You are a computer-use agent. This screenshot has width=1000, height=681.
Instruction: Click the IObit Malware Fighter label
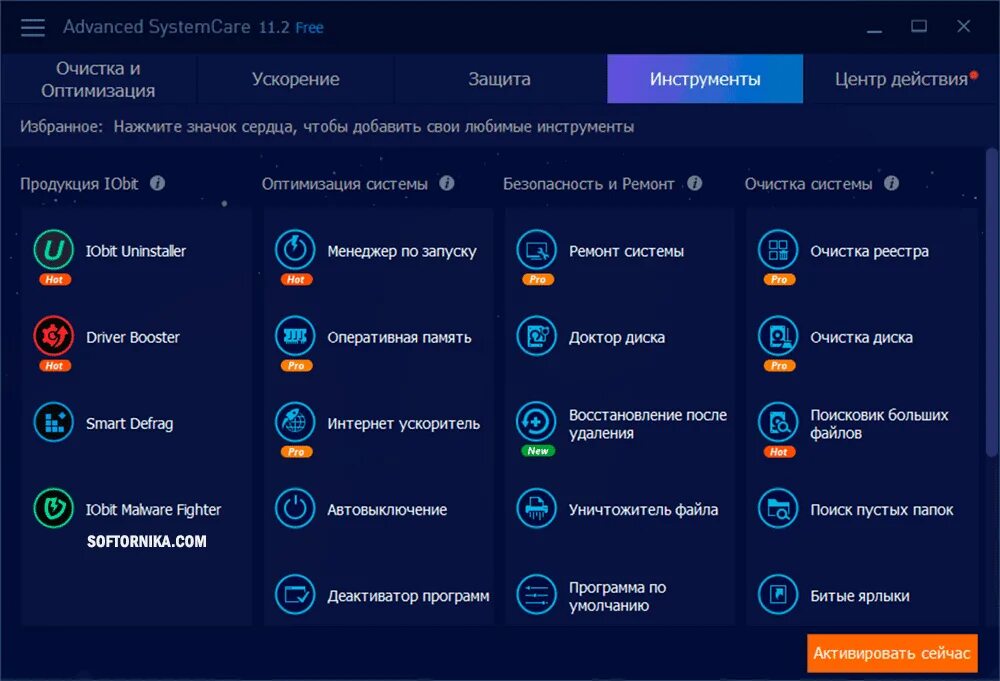153,510
